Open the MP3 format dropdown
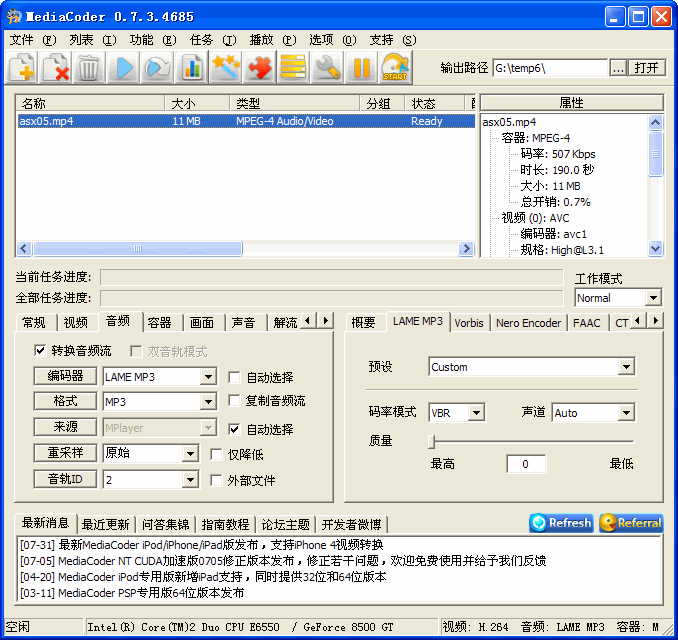Image resolution: width=678 pixels, height=640 pixels. pos(208,402)
